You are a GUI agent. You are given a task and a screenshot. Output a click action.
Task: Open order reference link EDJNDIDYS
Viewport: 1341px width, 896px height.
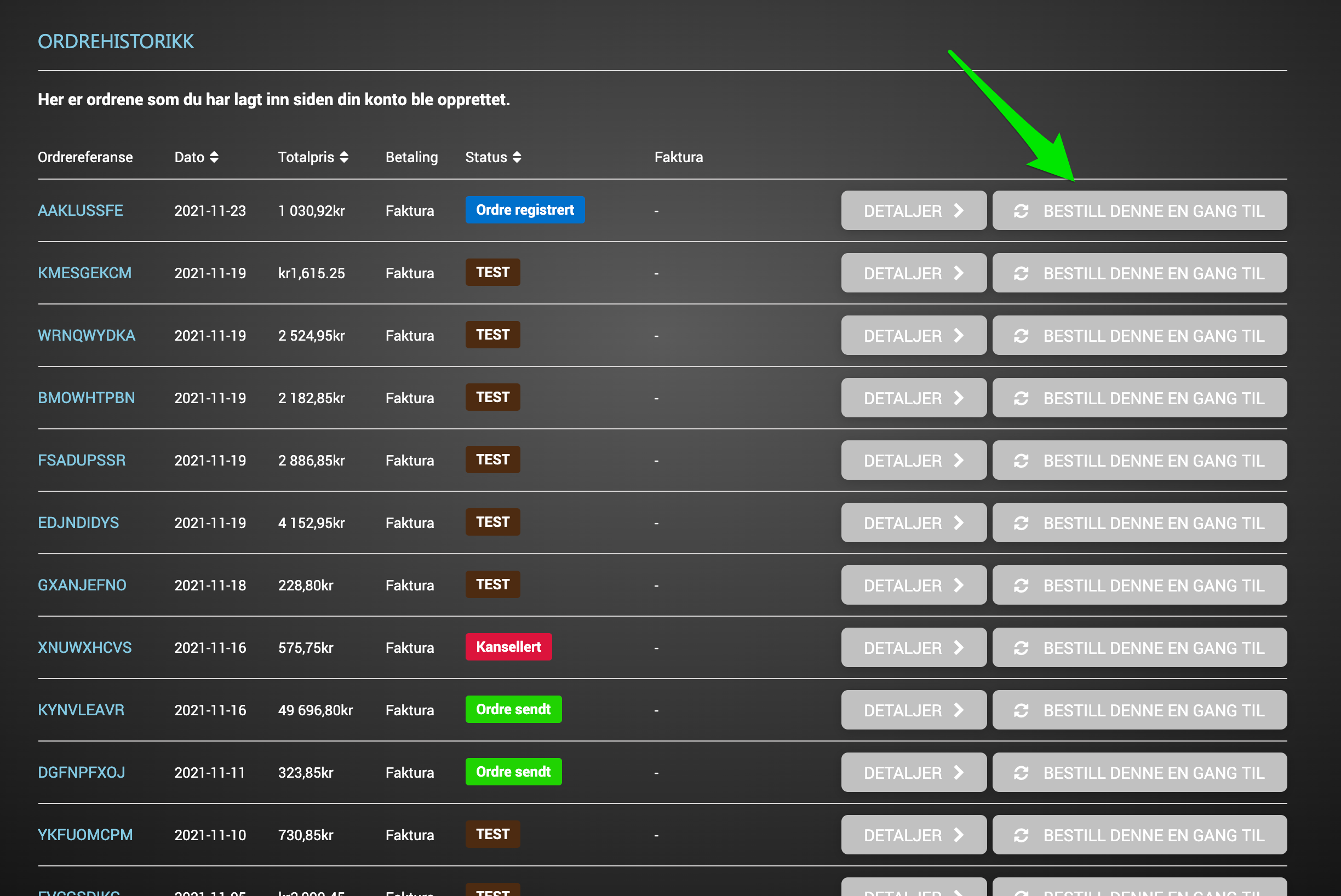pos(78,523)
